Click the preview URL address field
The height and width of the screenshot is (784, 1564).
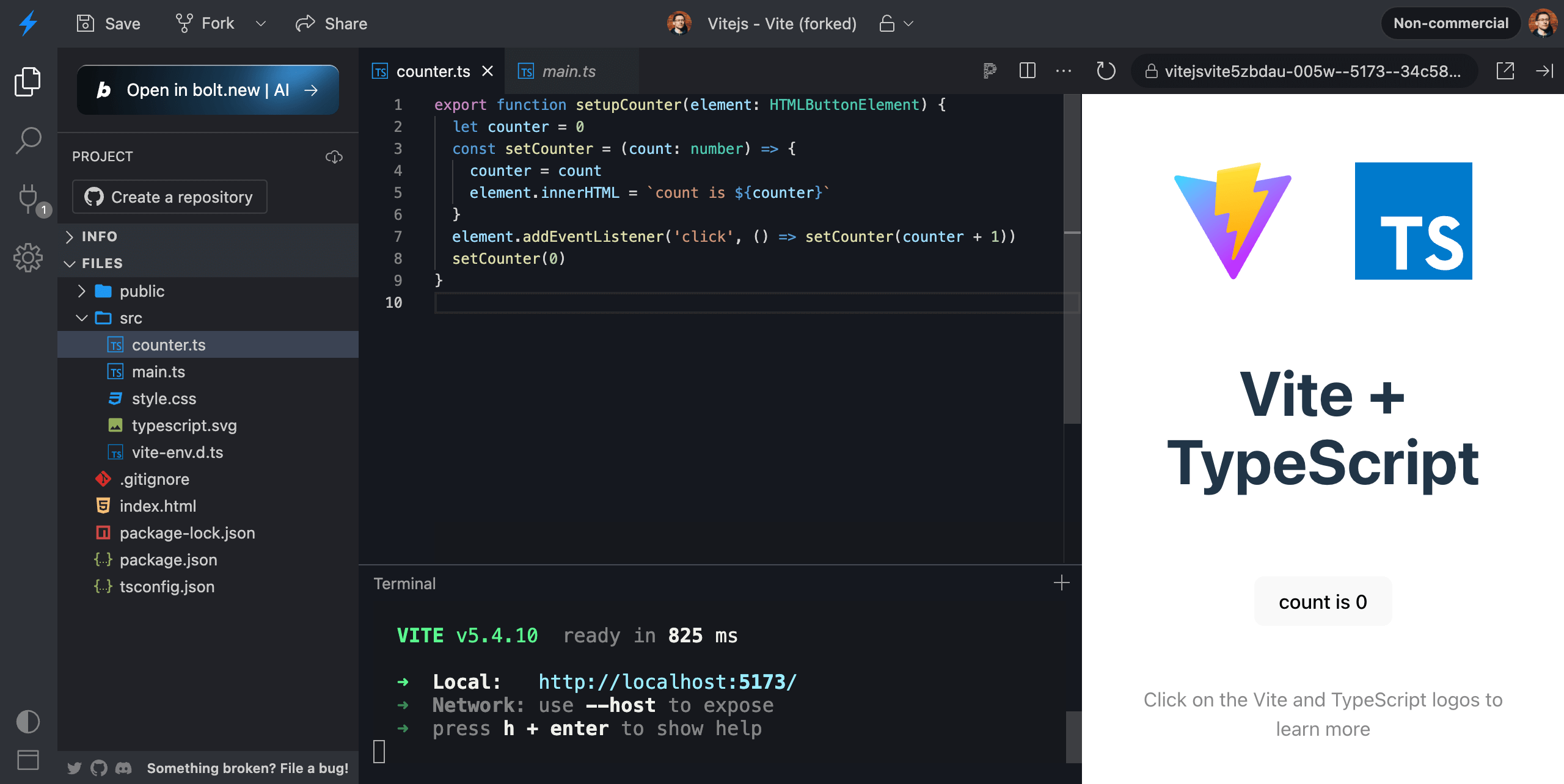coord(1304,71)
